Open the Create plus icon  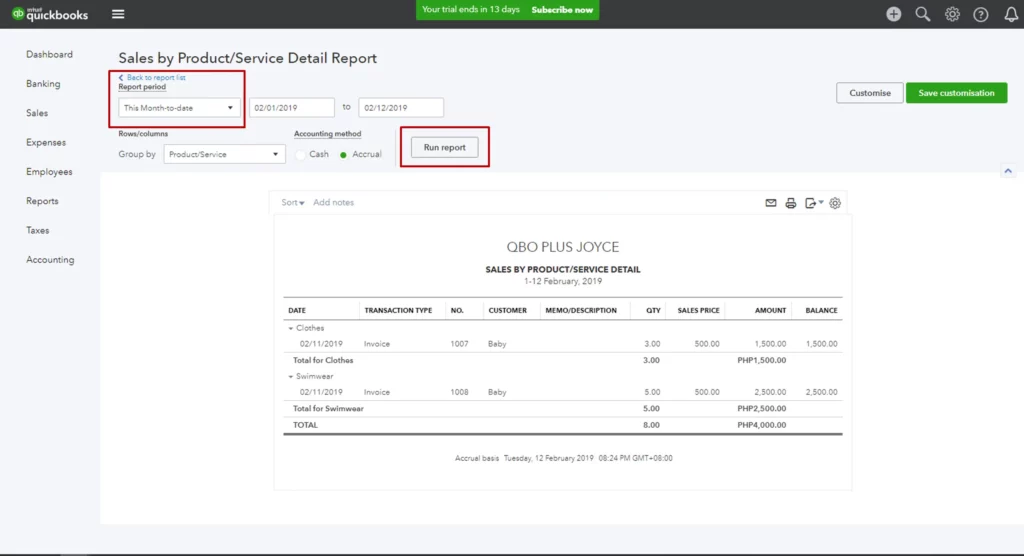click(x=893, y=14)
